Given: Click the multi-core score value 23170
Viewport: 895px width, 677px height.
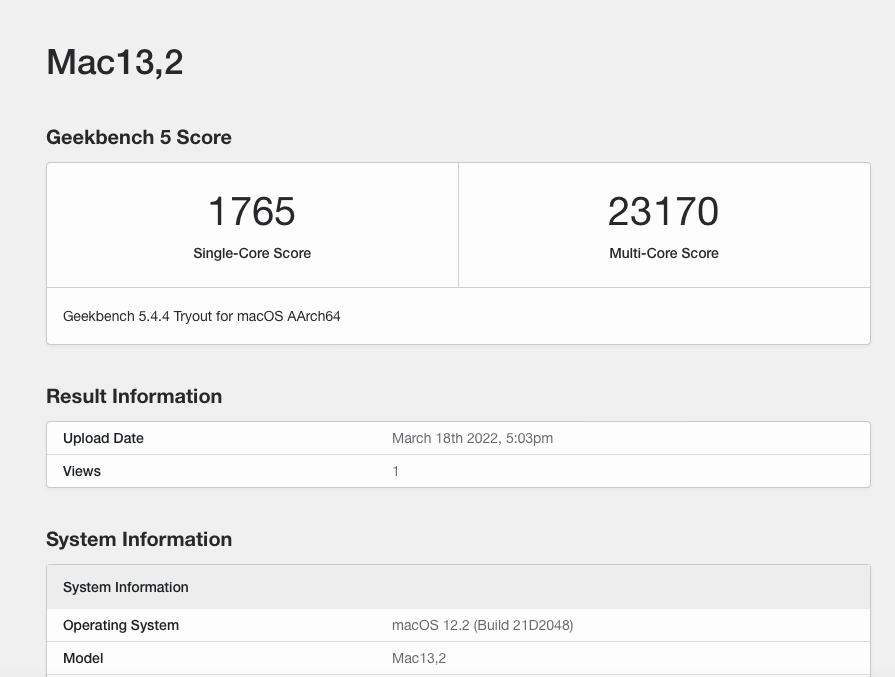Looking at the screenshot, I should click(663, 211).
